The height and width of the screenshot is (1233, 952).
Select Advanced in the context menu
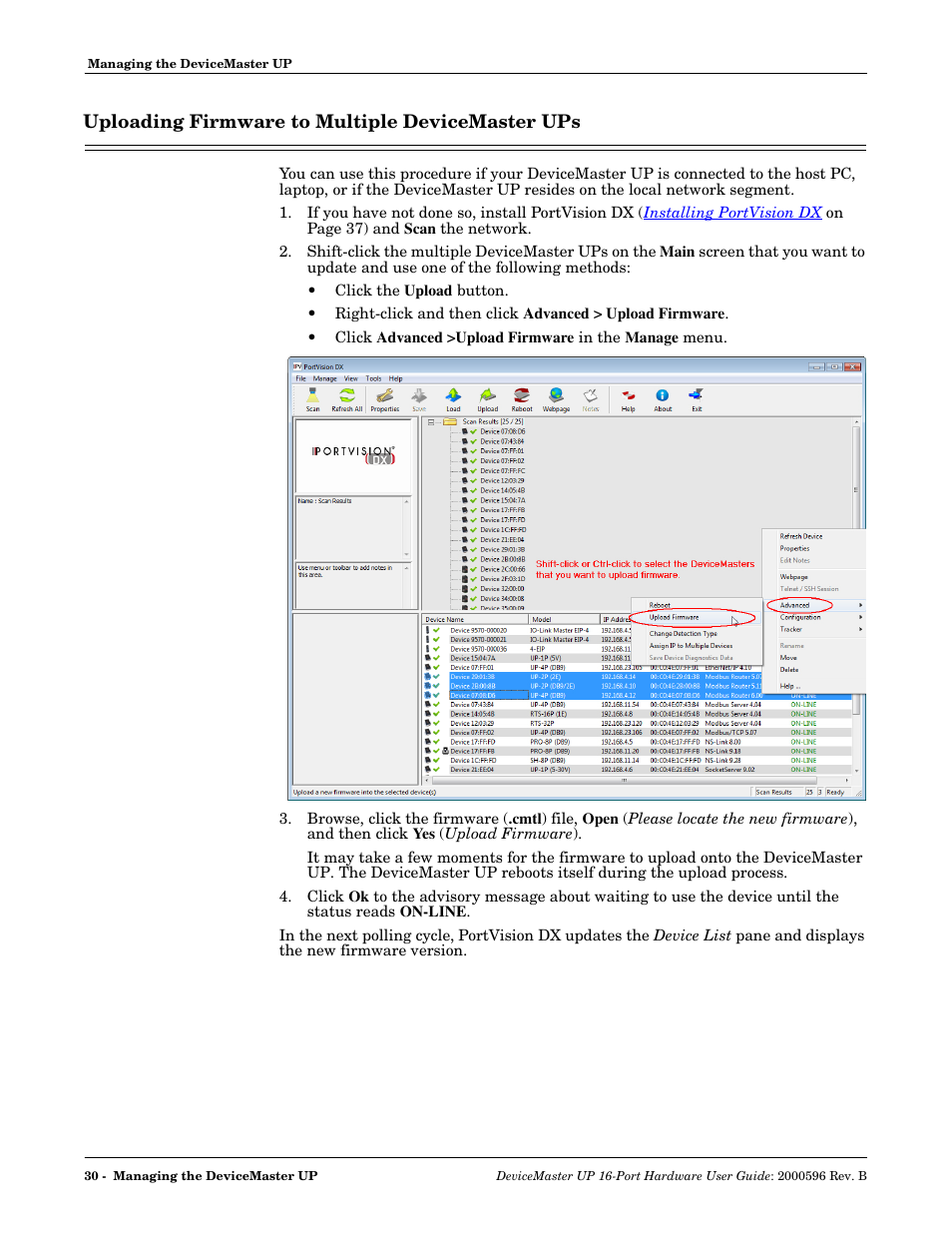(794, 605)
